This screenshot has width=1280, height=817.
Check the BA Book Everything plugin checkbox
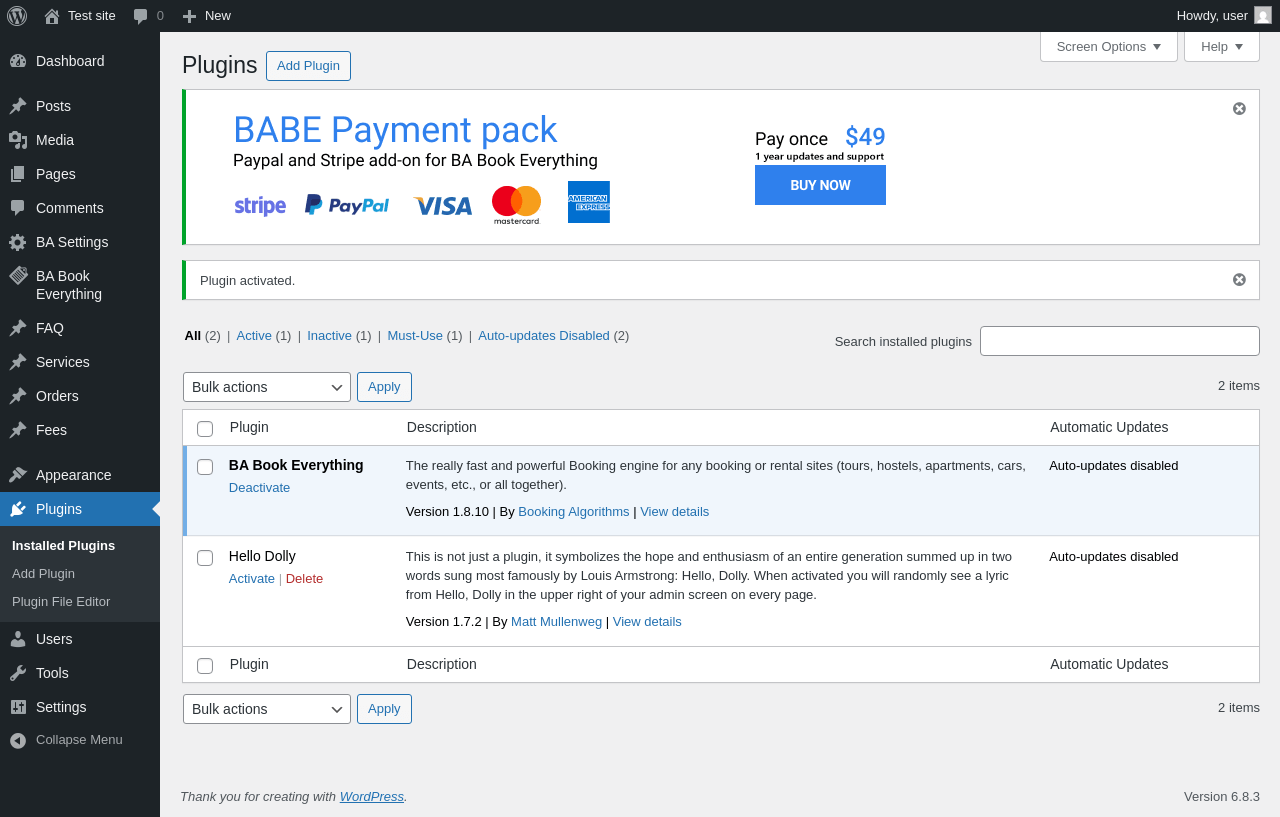pos(205,467)
